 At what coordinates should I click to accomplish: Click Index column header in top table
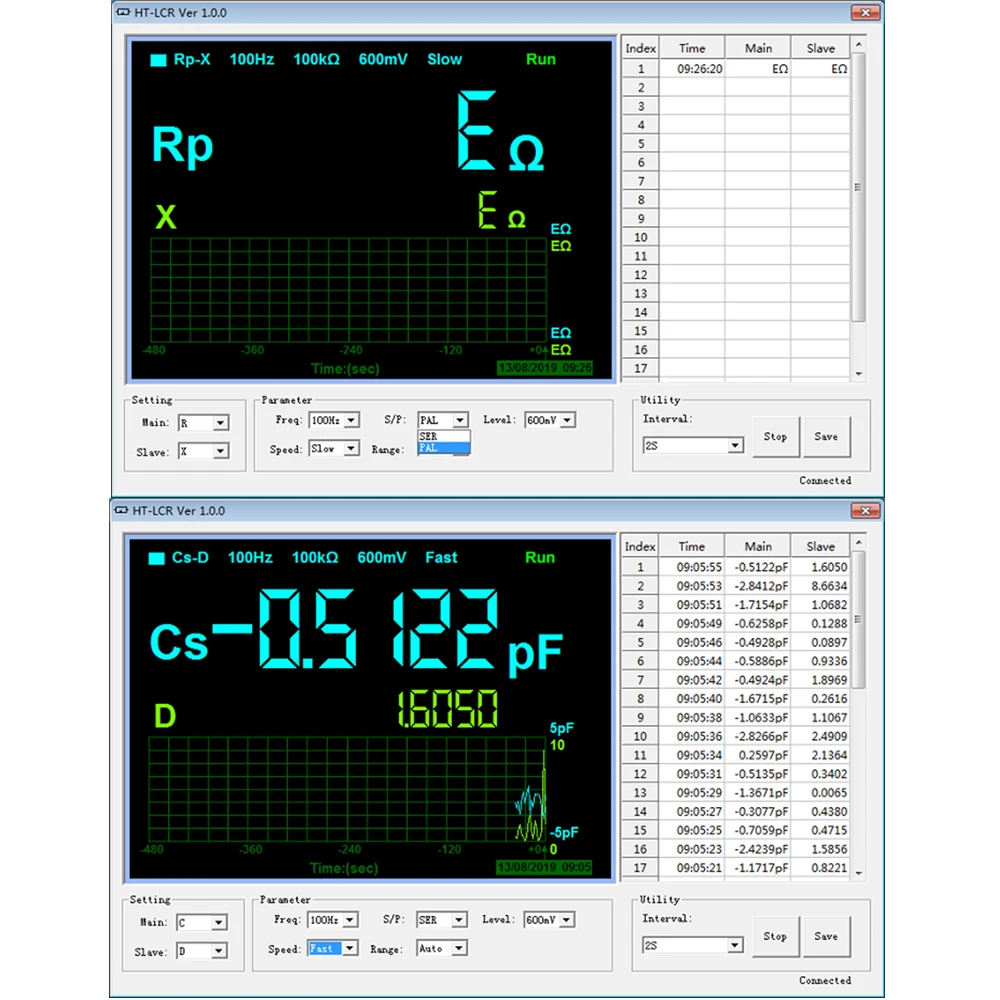[x=640, y=48]
